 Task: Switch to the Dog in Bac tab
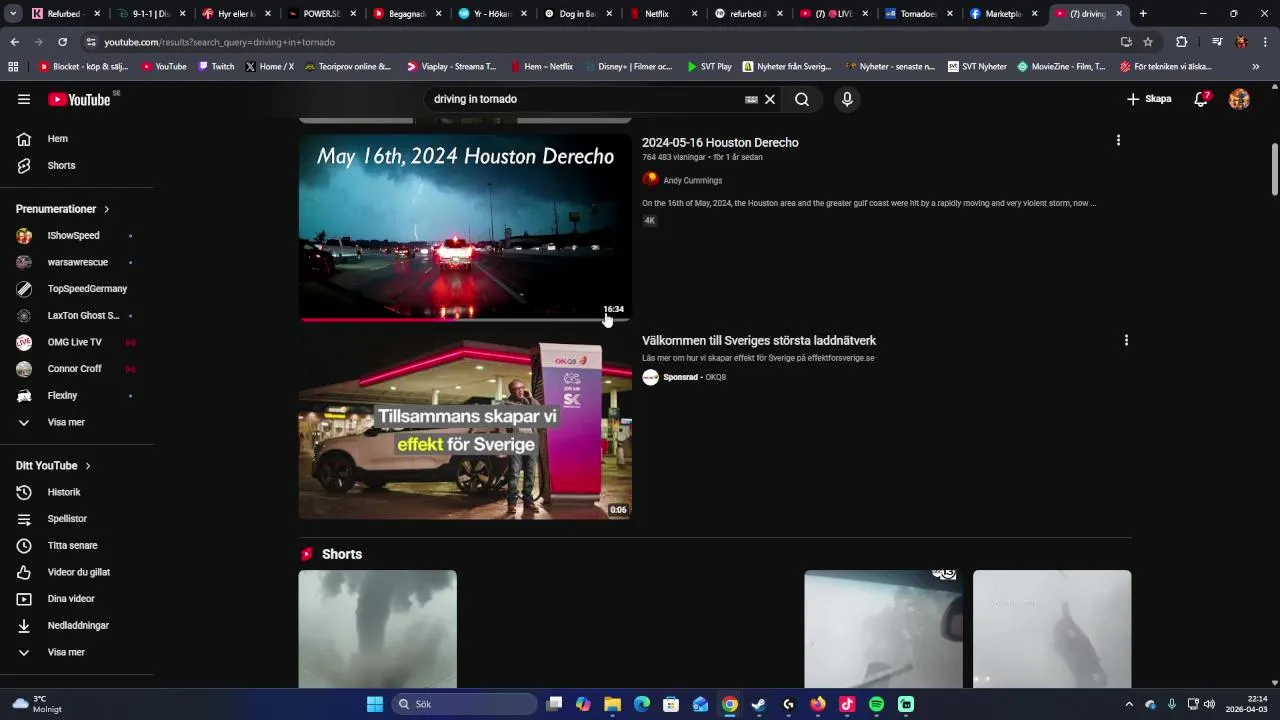coord(579,14)
